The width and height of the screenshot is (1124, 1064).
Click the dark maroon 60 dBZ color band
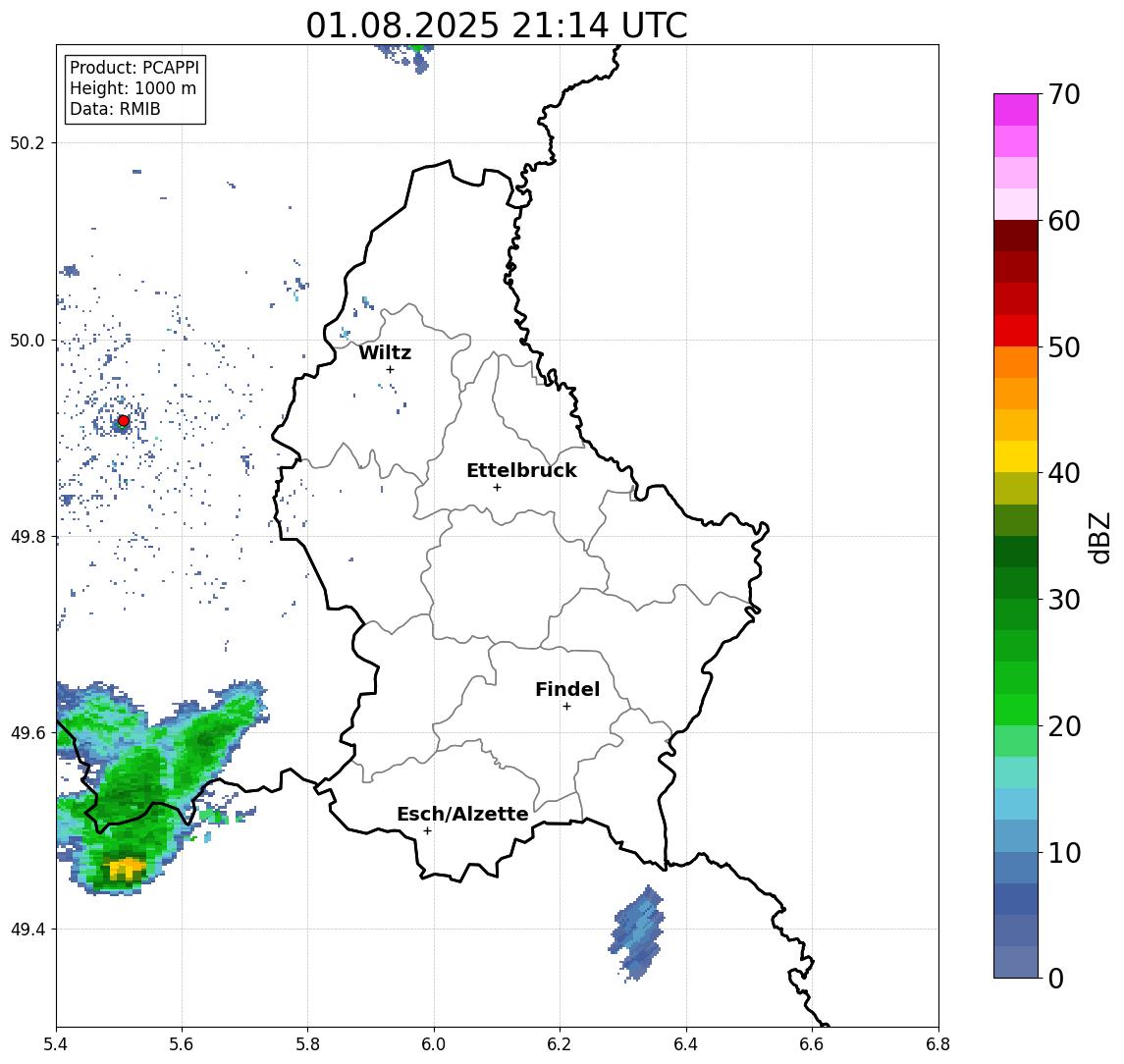tap(1016, 236)
